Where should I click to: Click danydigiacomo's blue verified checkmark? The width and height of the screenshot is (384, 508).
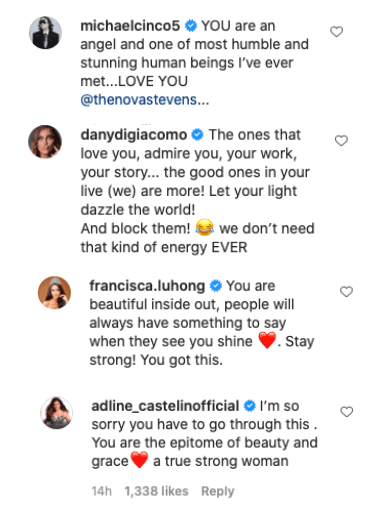(x=197, y=135)
